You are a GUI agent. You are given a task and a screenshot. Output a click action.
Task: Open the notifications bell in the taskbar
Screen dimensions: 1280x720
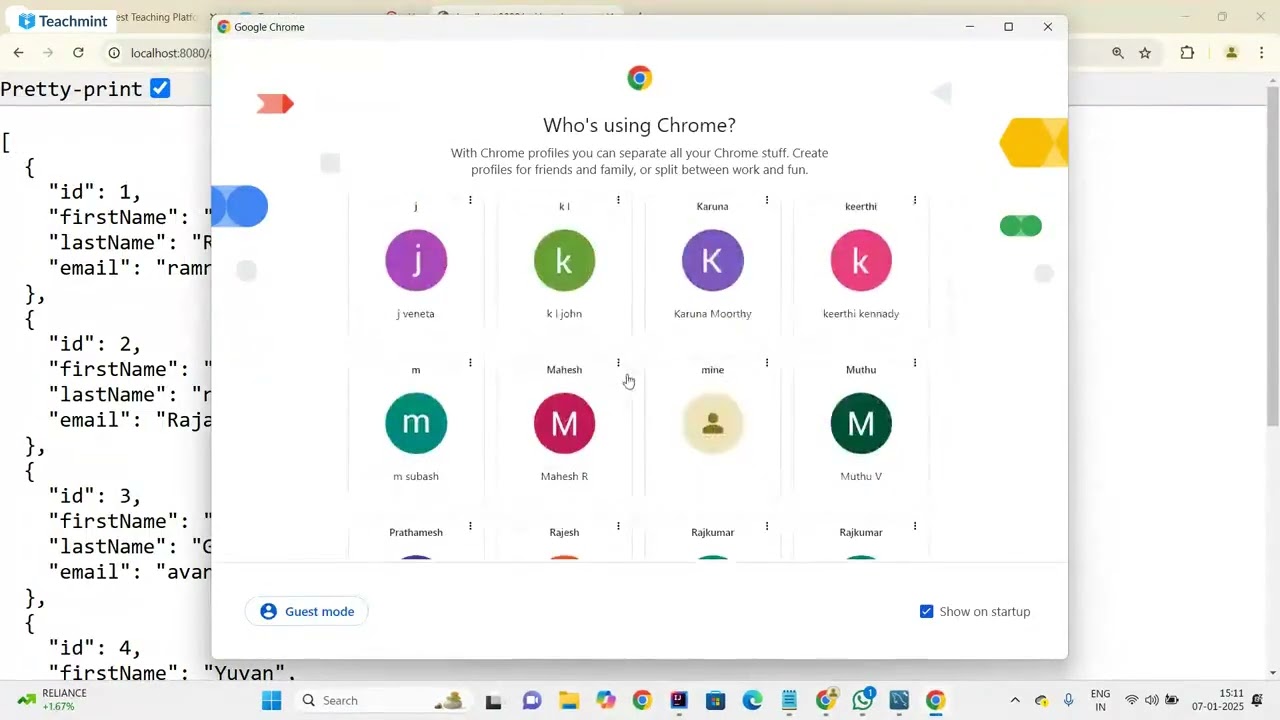[x=1258, y=700]
